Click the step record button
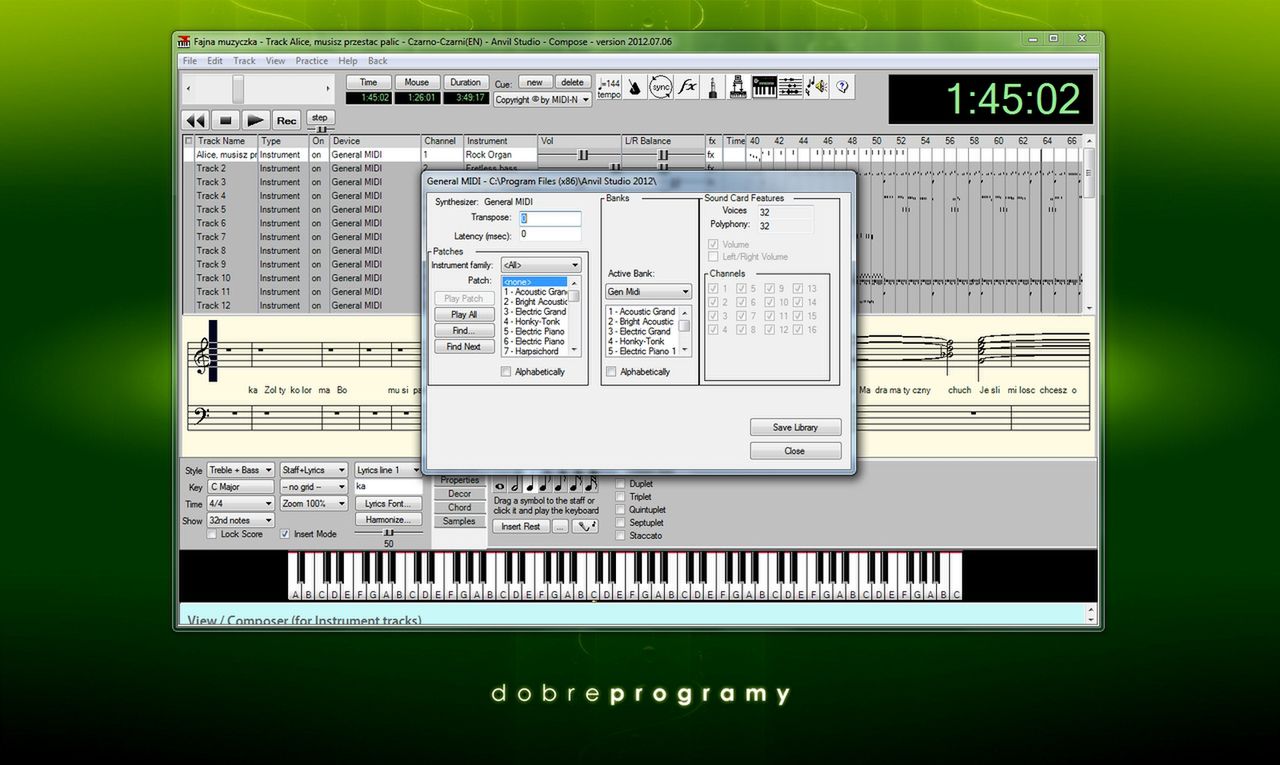 (x=319, y=117)
